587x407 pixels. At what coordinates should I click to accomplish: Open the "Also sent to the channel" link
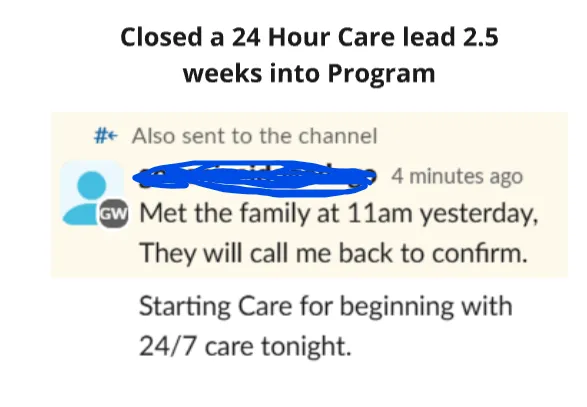(255, 136)
